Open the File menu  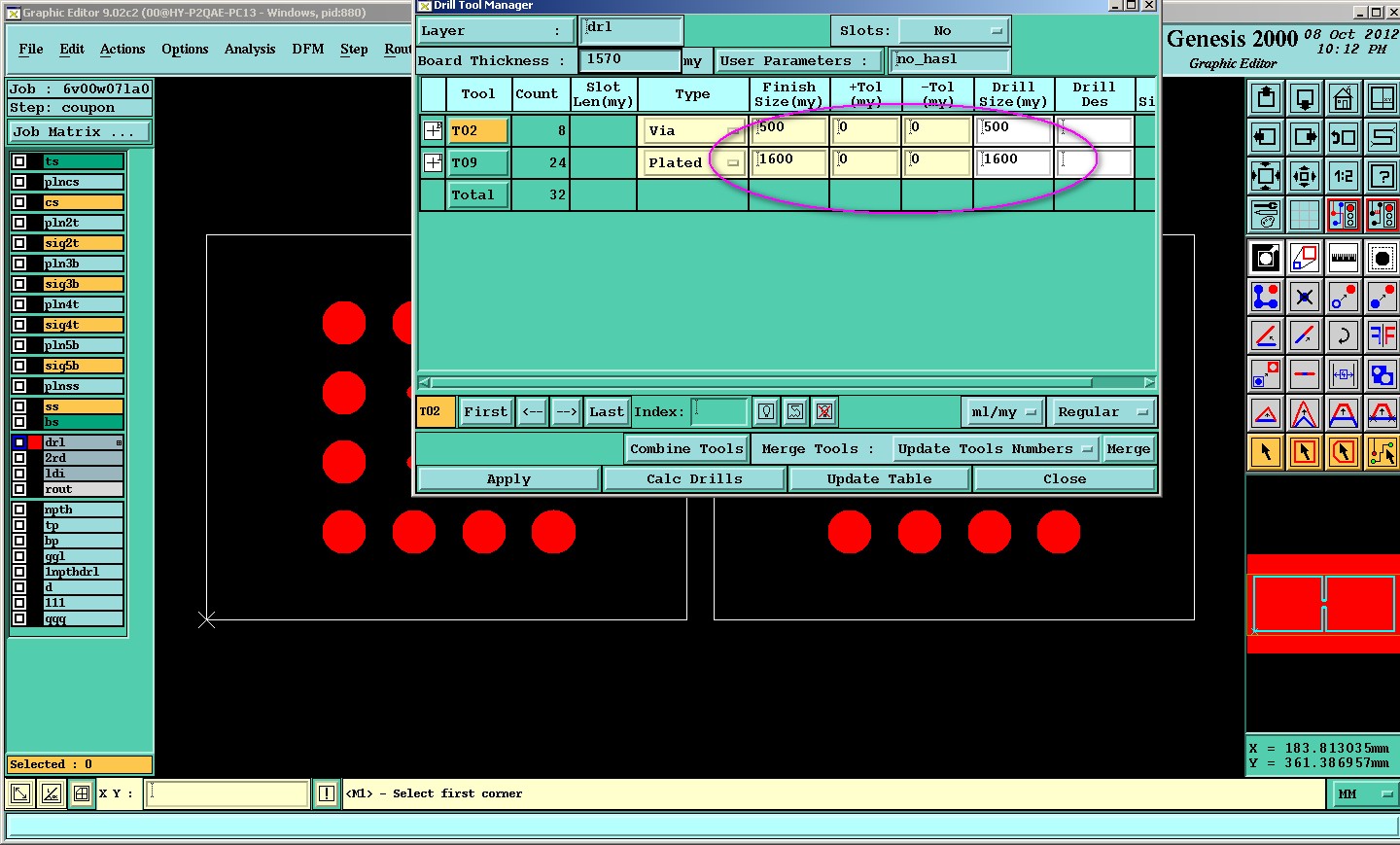point(31,49)
